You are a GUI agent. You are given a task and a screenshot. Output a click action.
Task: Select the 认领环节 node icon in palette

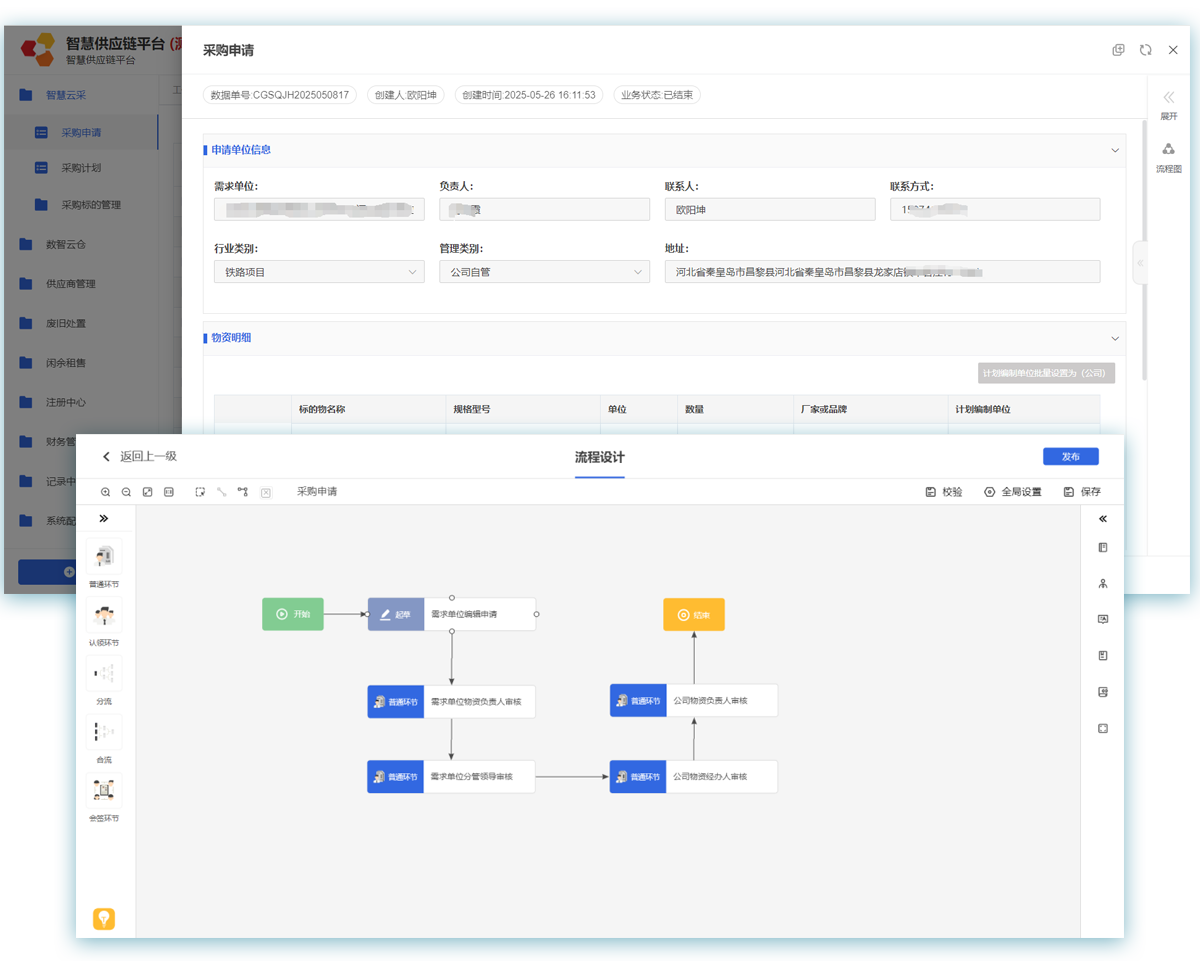[104, 615]
